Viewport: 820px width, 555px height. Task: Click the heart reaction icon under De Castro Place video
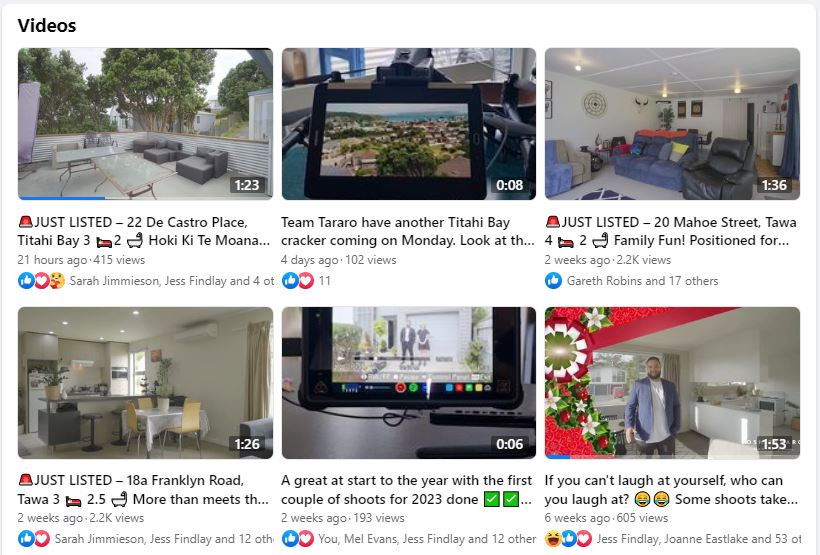[x=41, y=281]
